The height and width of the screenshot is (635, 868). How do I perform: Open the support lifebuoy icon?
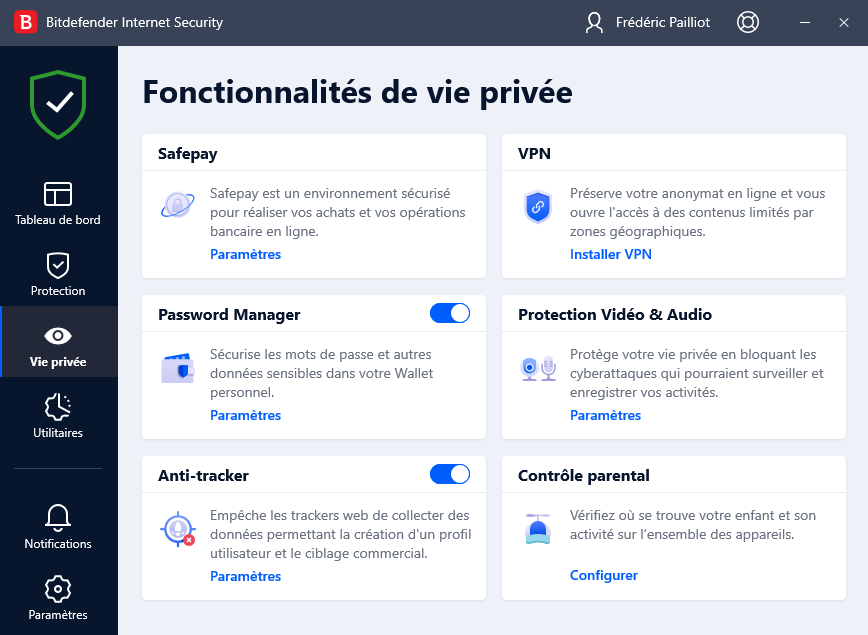click(x=747, y=22)
